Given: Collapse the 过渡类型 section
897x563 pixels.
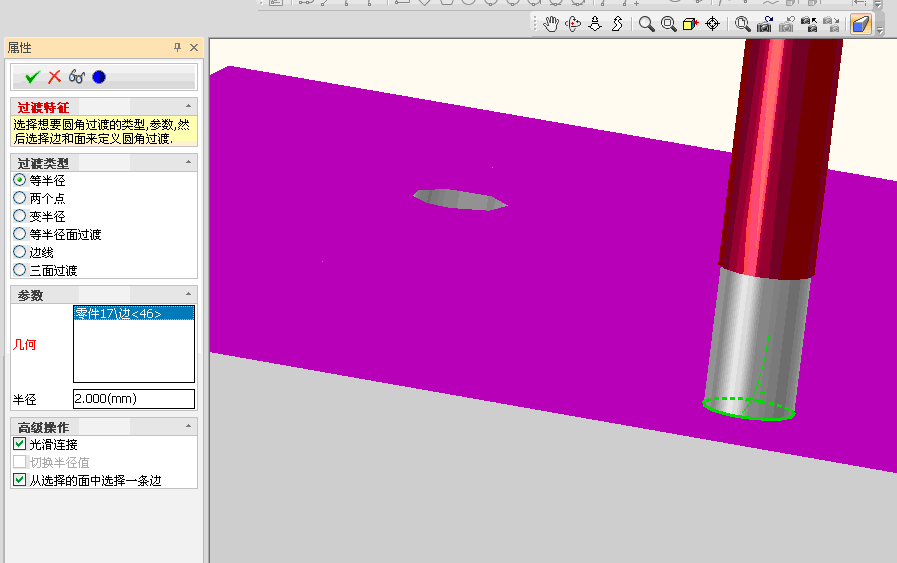Looking at the screenshot, I should pos(188,162).
